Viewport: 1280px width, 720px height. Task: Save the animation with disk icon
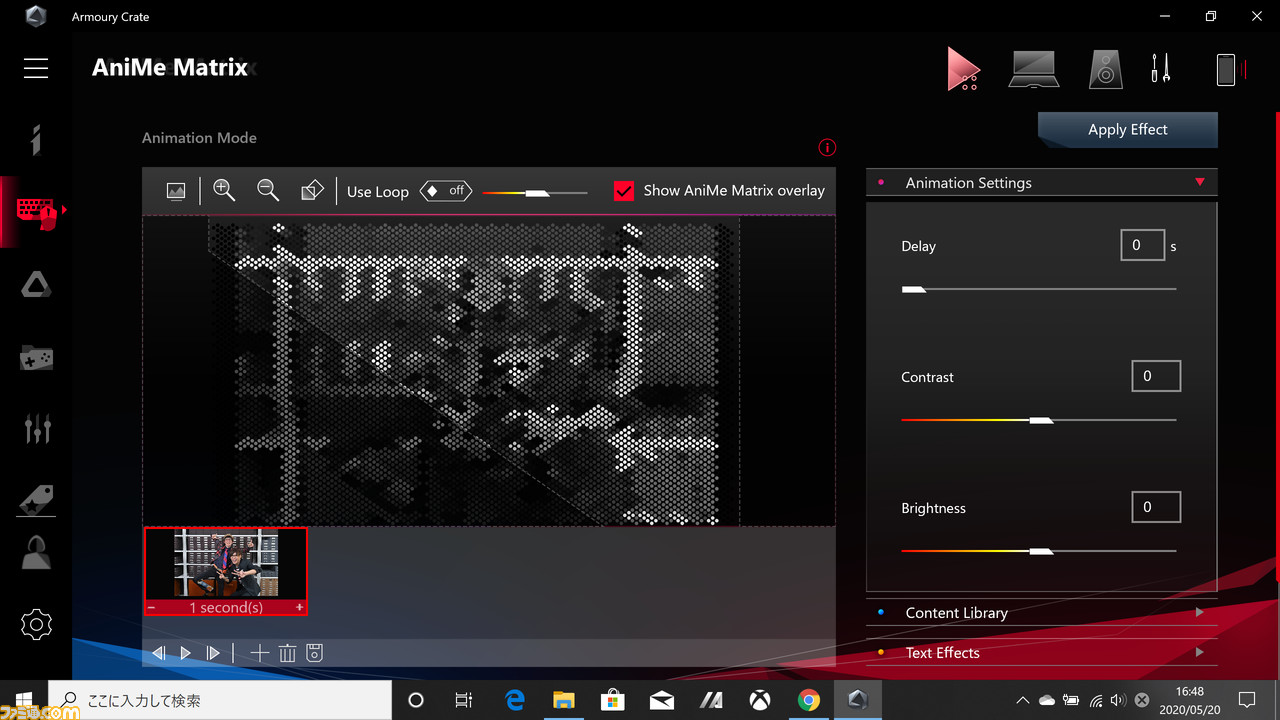(x=314, y=654)
